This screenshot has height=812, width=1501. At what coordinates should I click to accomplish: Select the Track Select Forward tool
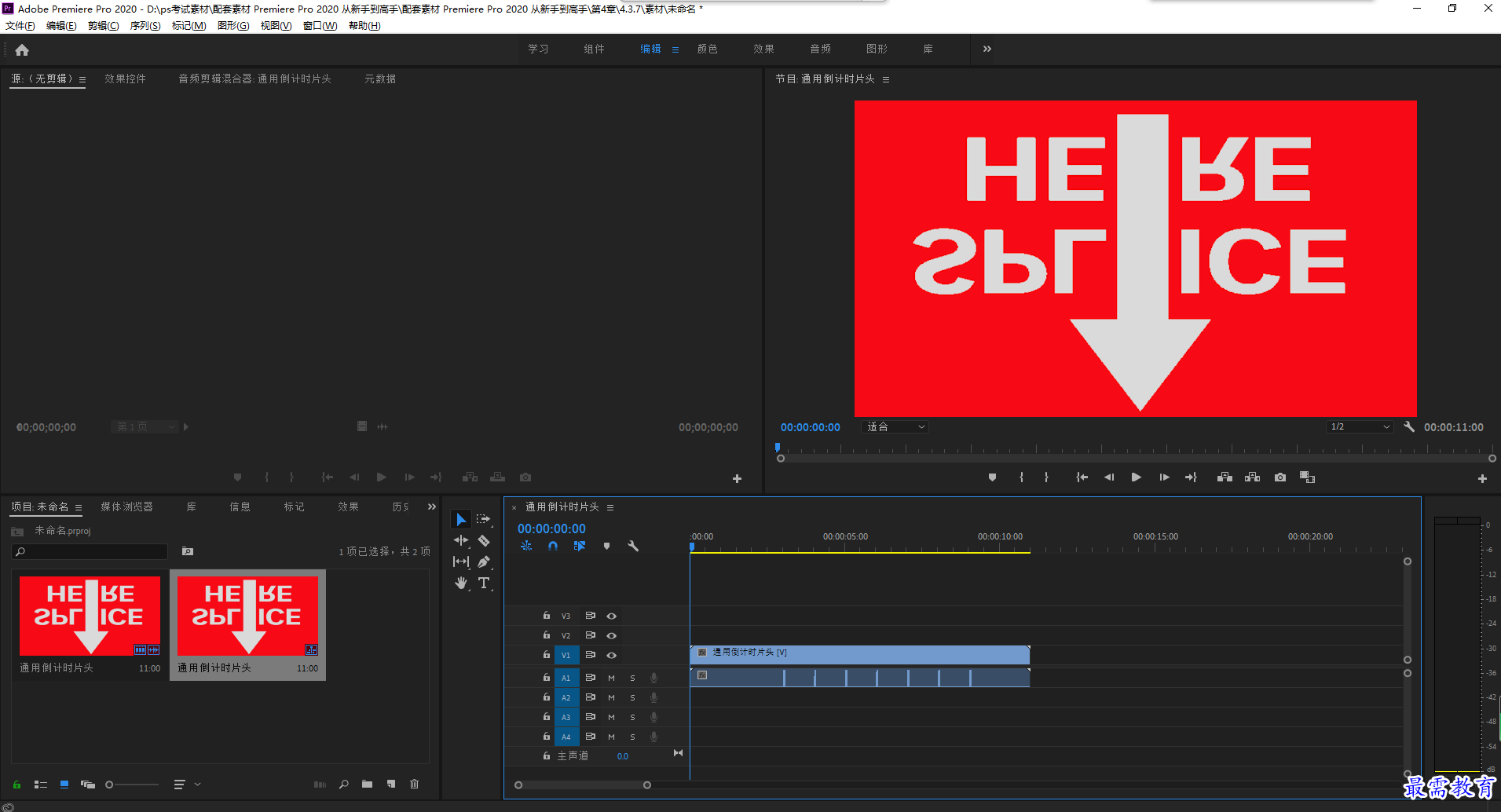[484, 519]
